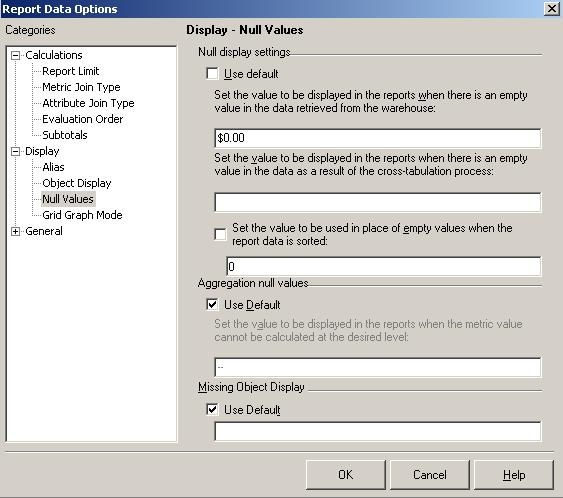Open Subtotals category

coord(65,135)
